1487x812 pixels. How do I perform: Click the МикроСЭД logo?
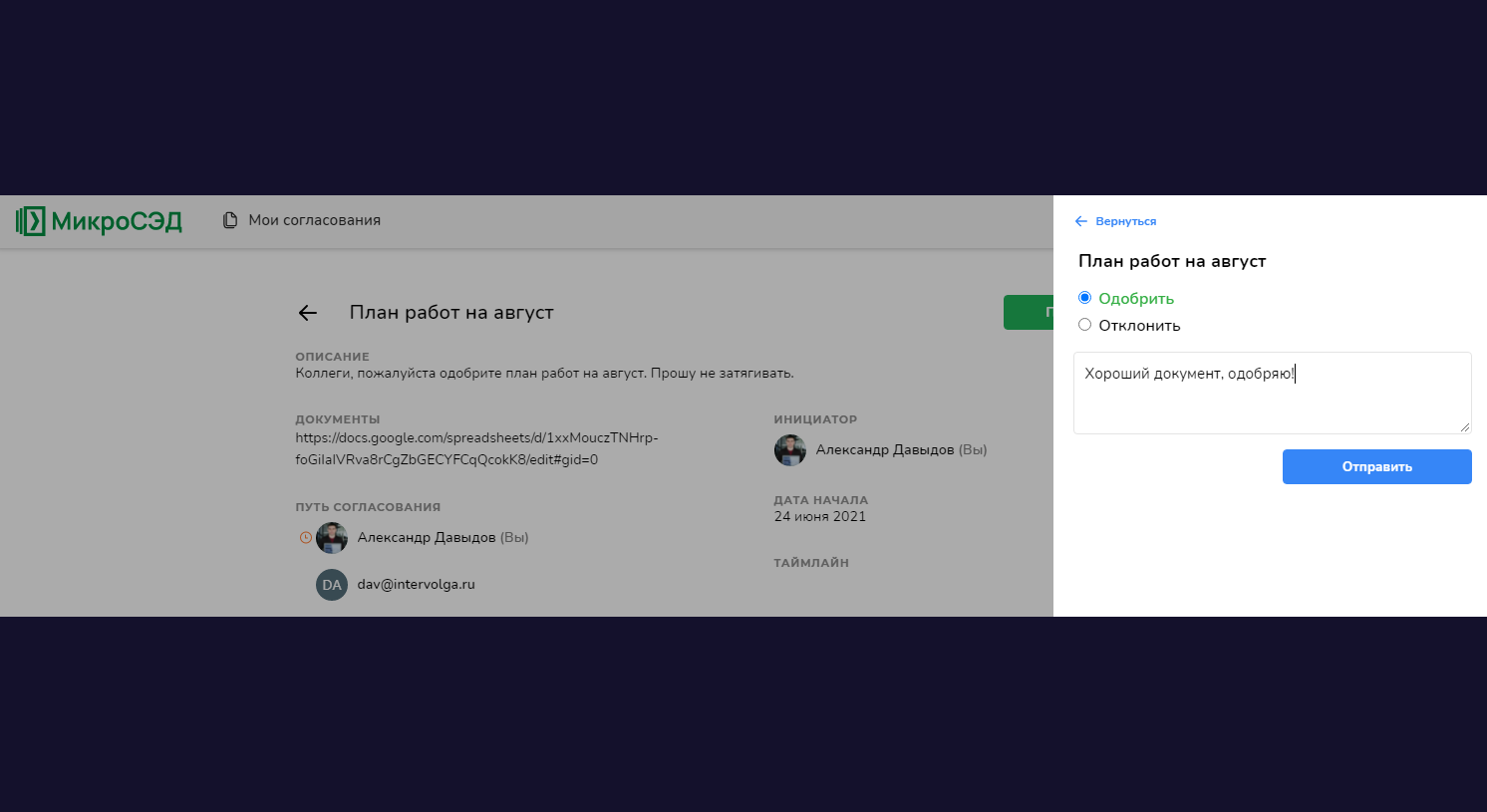pyautogui.click(x=99, y=221)
